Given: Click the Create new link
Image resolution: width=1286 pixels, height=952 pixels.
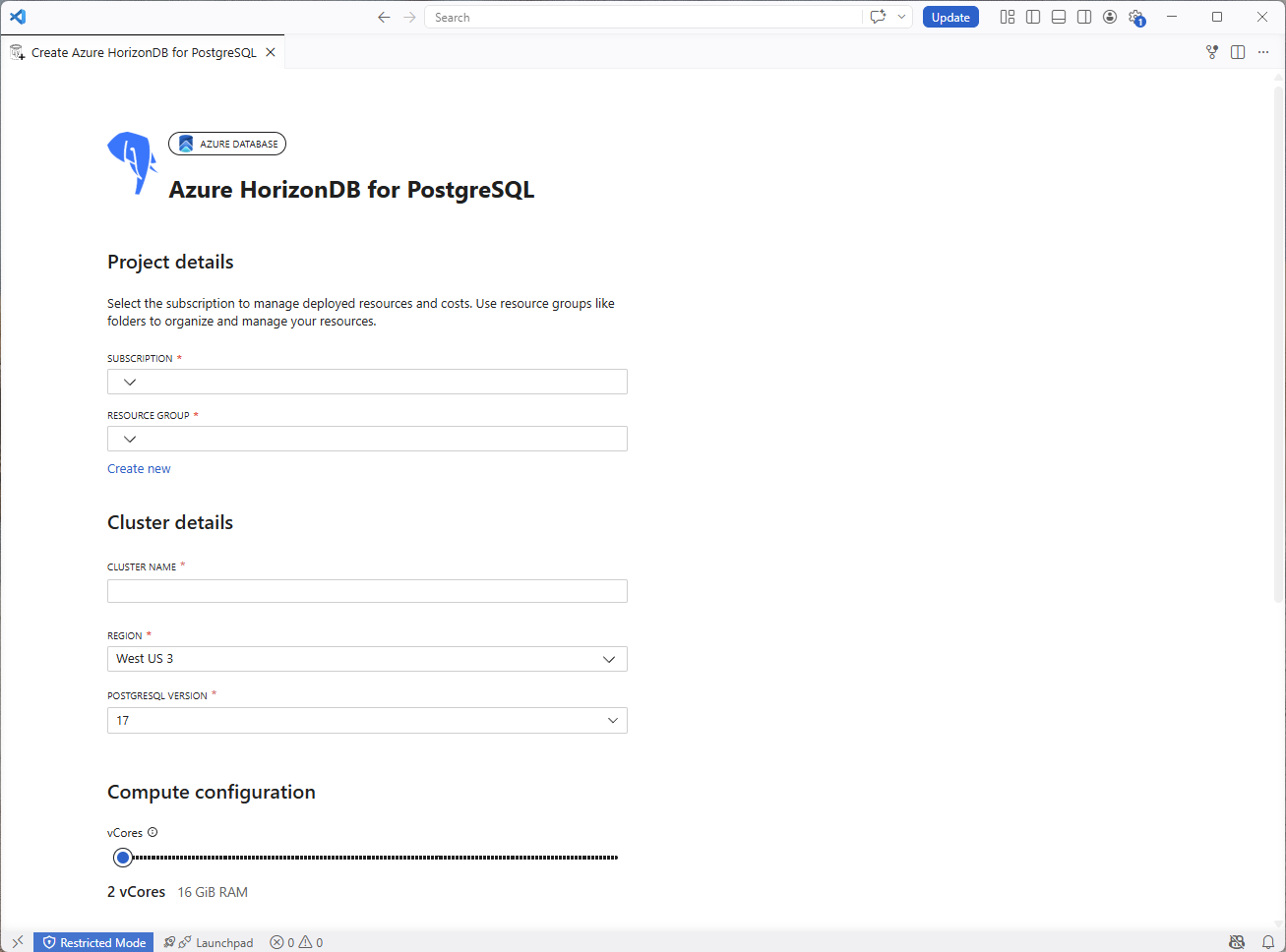Looking at the screenshot, I should click(x=139, y=469).
